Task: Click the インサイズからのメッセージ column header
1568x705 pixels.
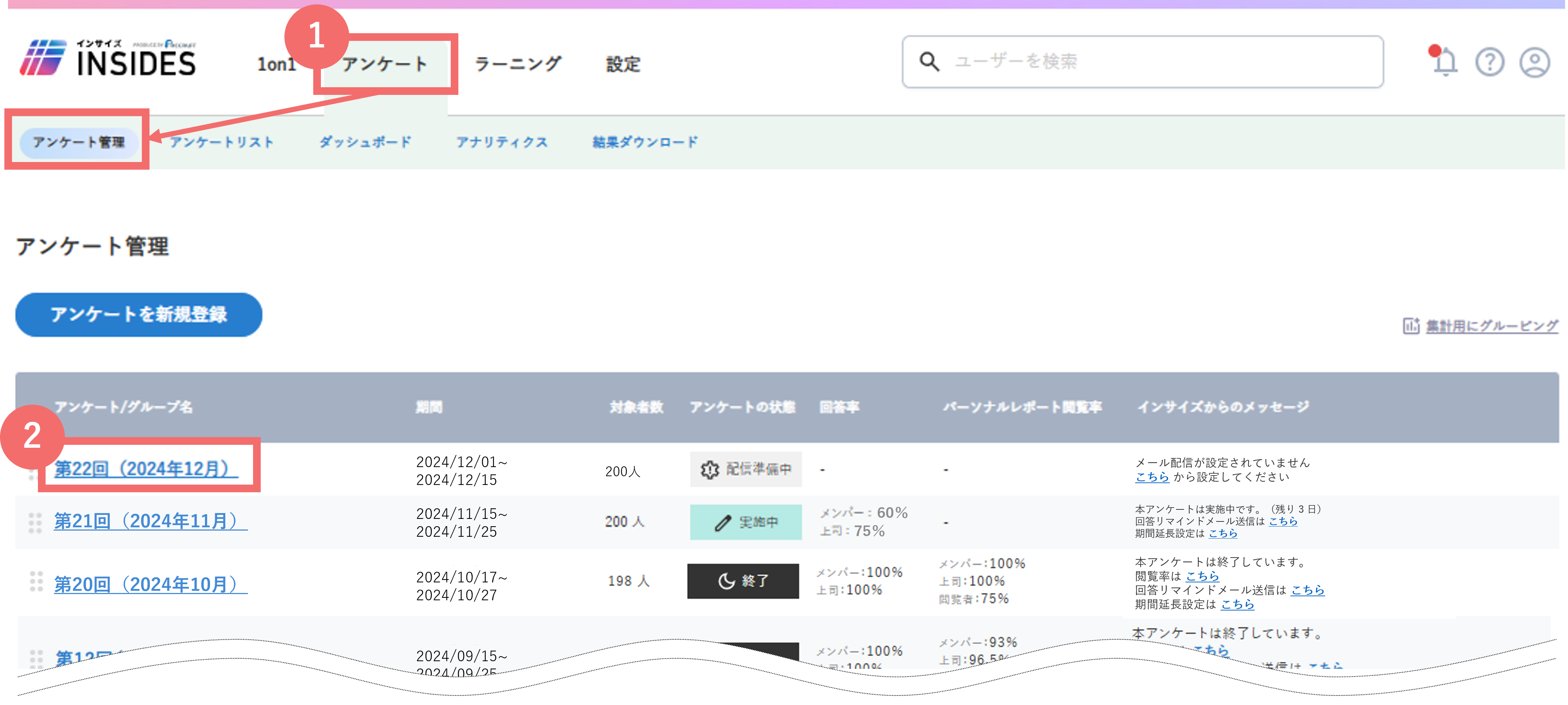Action: click(1223, 407)
